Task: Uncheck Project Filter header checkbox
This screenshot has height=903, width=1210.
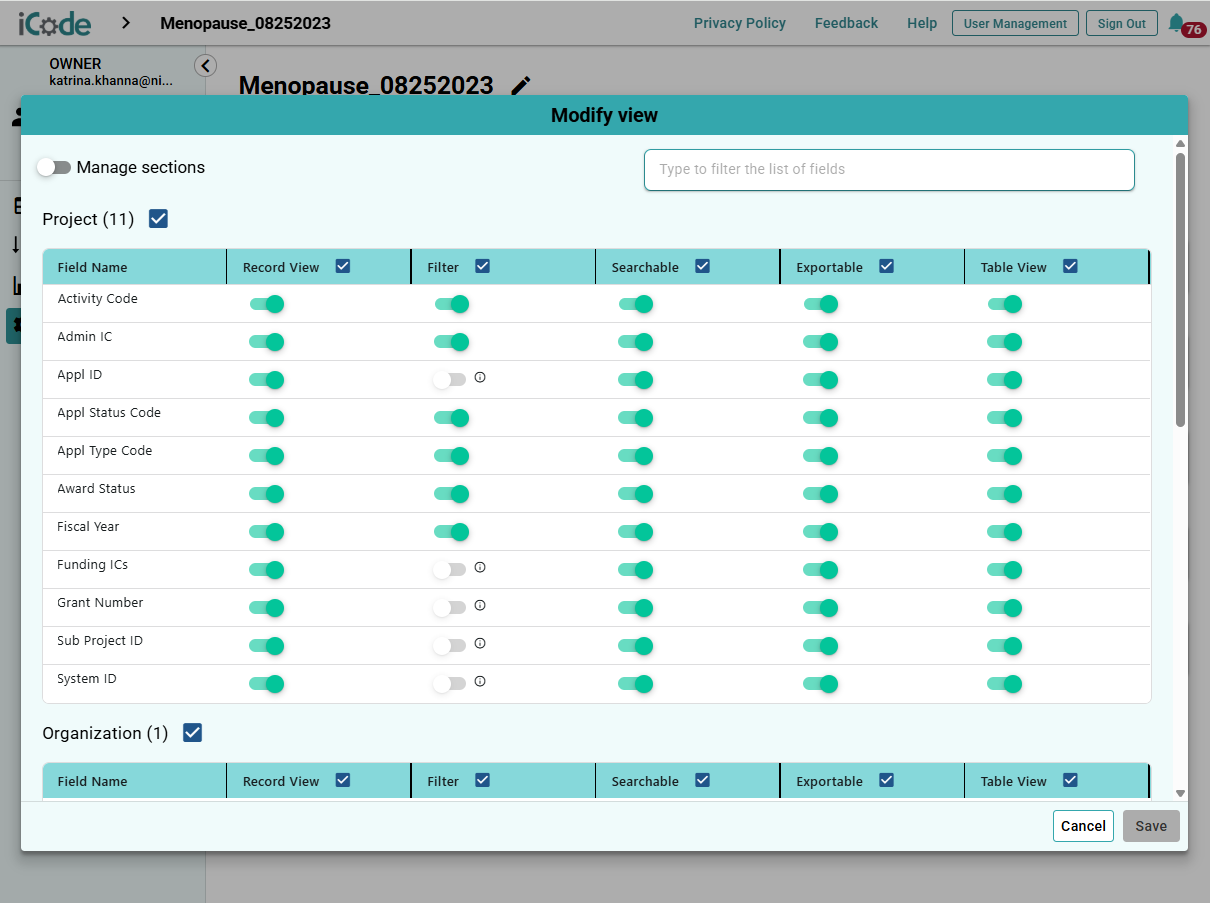Action: 482,266
